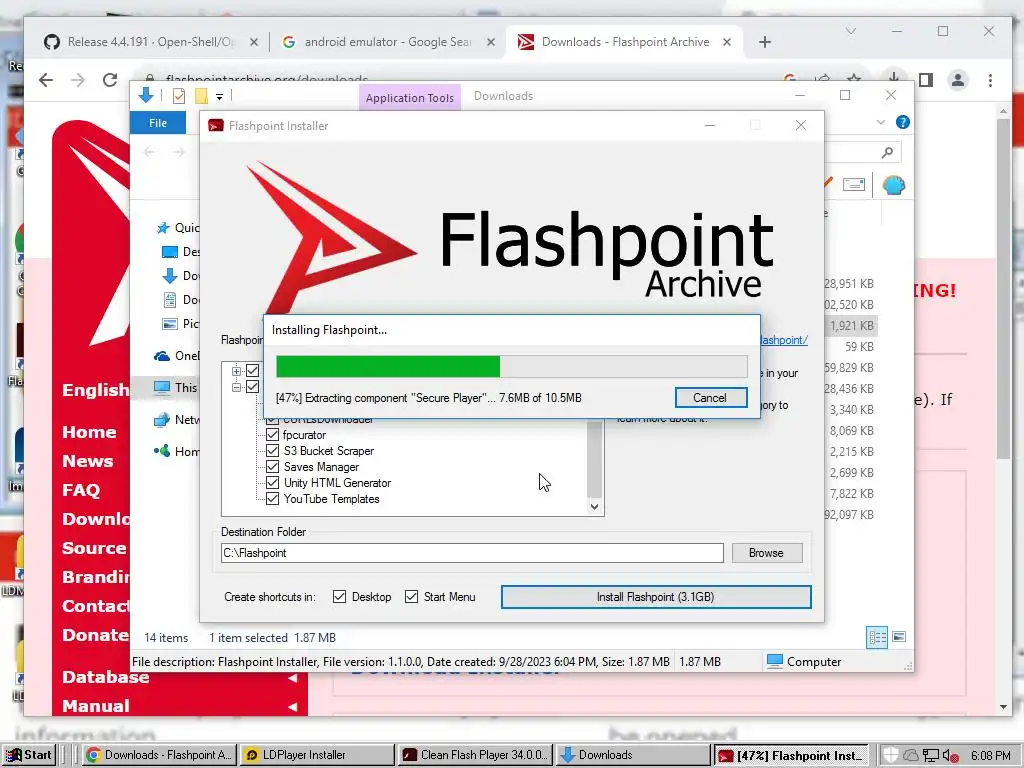Click the 28,951 KB file size entry
The width and height of the screenshot is (1024, 768).
click(x=849, y=283)
